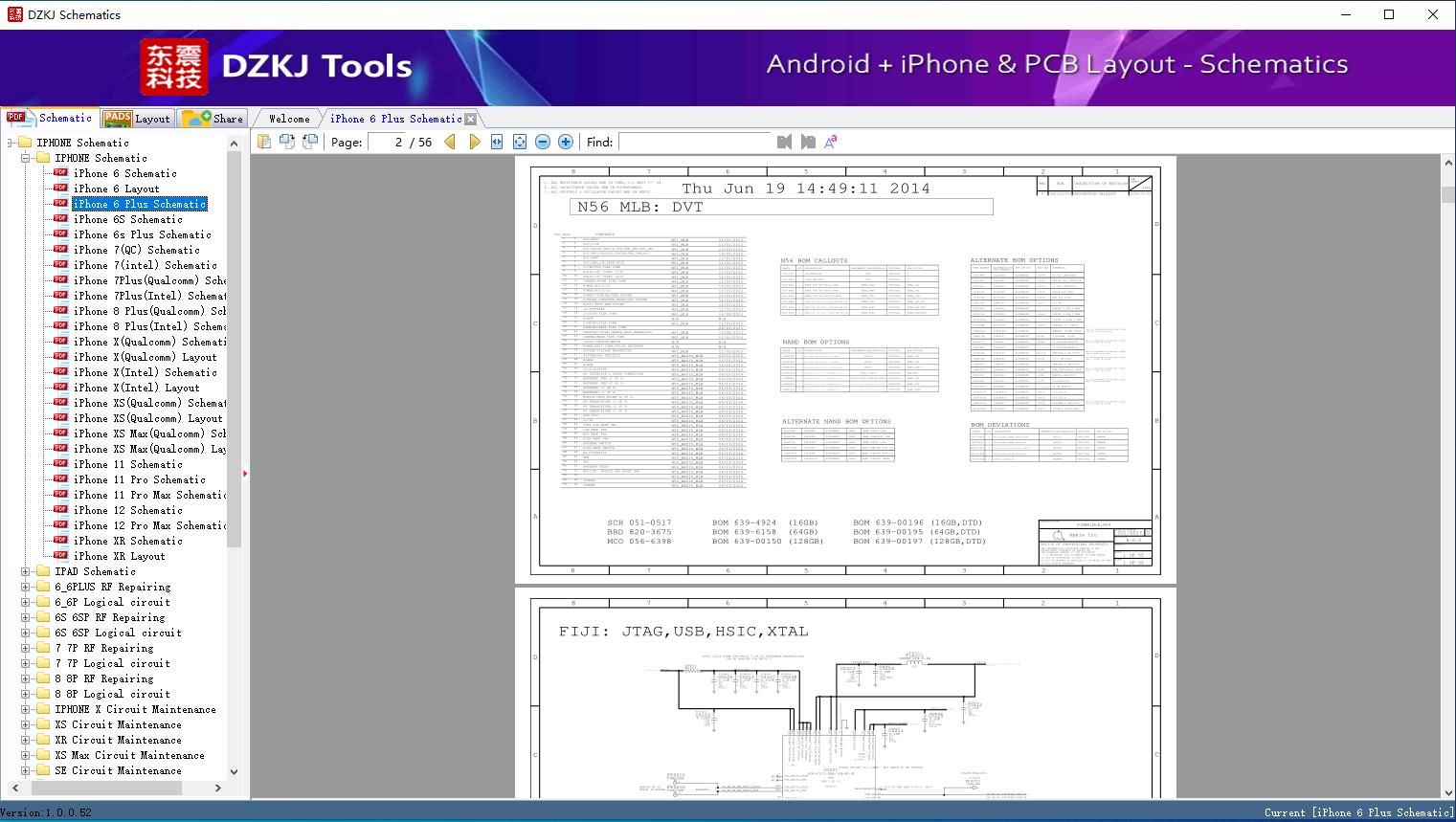1456x822 pixels.
Task: Zoom in with the plus icon
Action: pyautogui.click(x=566, y=142)
